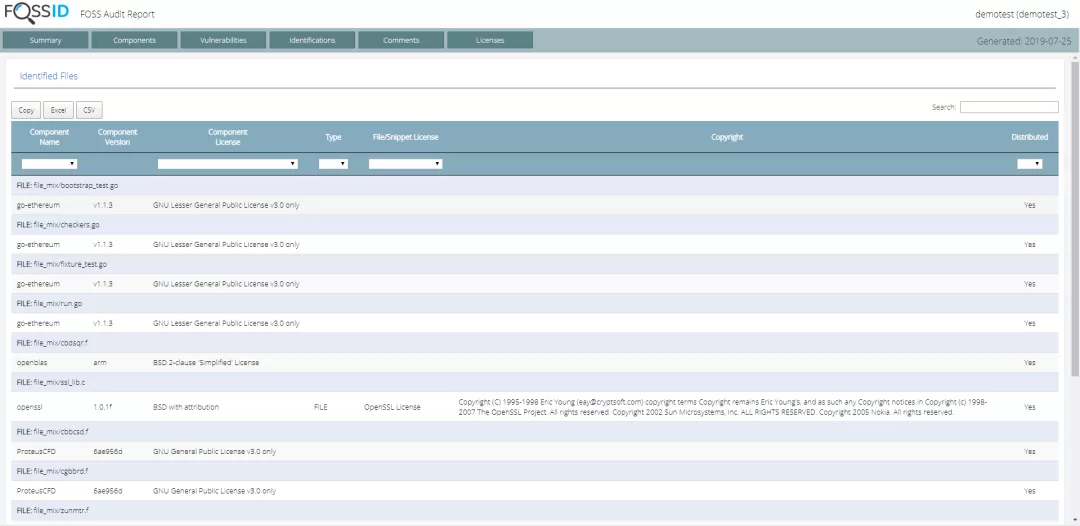
Task: Click Yes in the openblas row
Action: coord(1030,362)
